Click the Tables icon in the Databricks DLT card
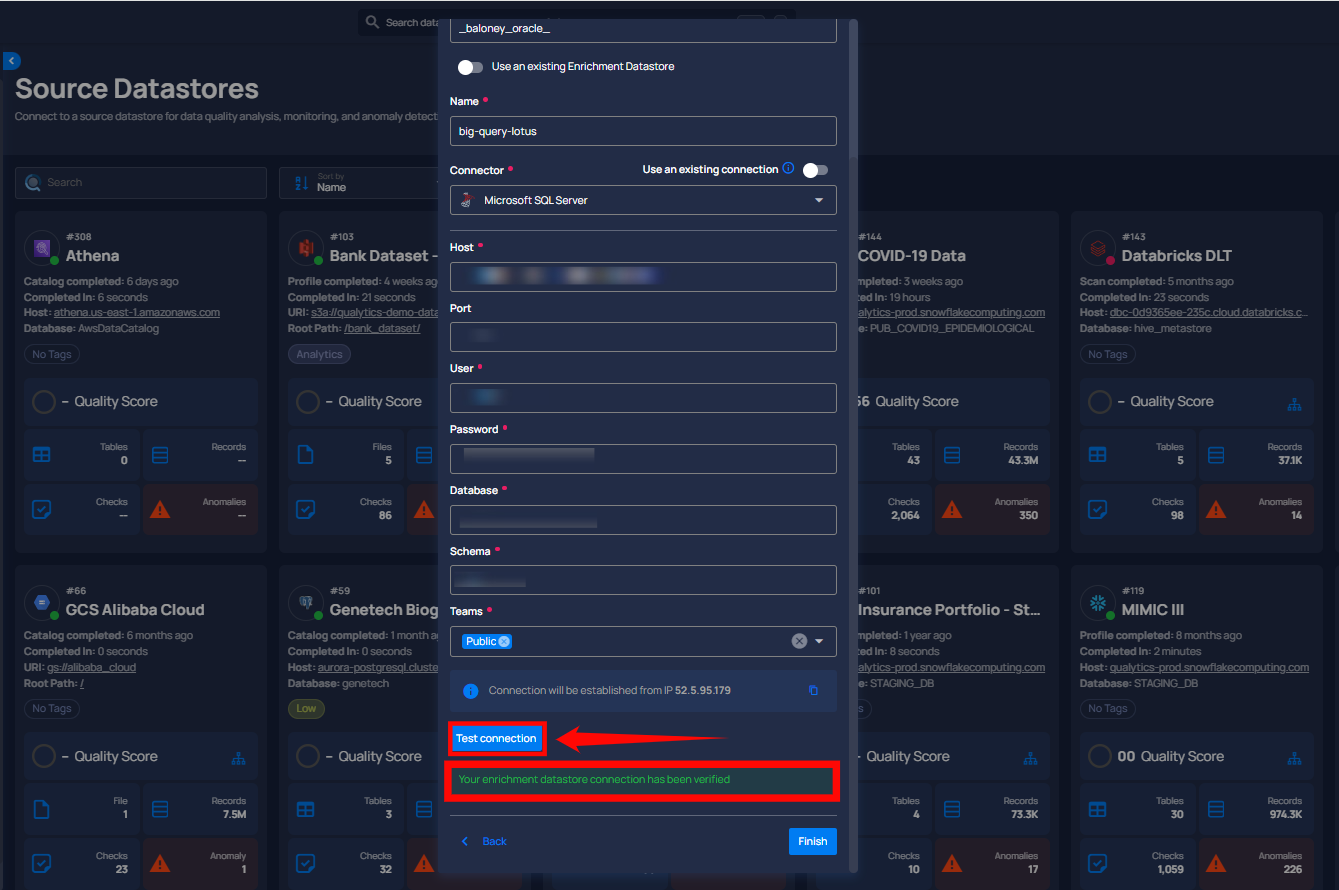This screenshot has height=890, width=1339. [1097, 455]
